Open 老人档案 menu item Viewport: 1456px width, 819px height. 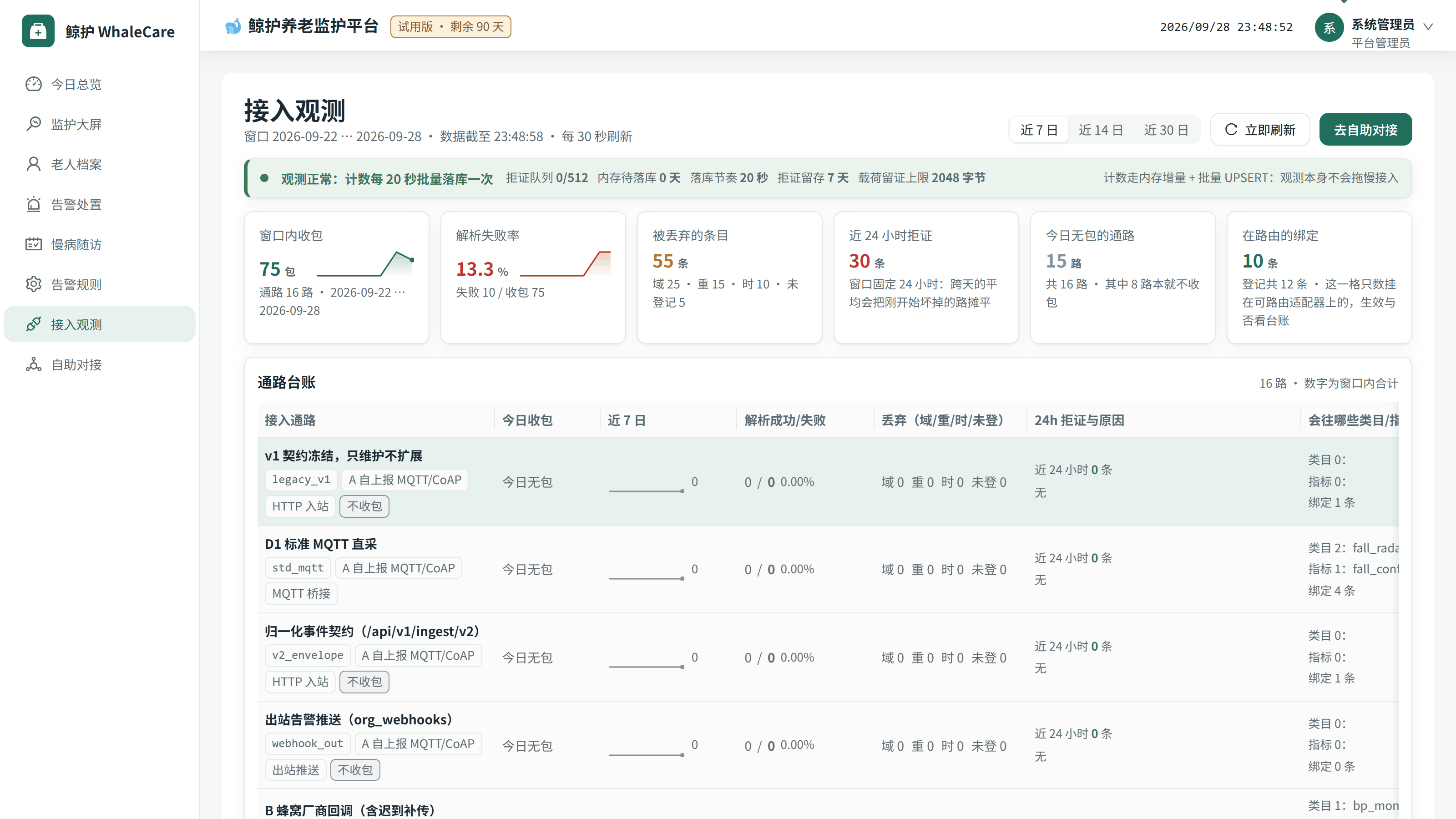tap(100, 164)
